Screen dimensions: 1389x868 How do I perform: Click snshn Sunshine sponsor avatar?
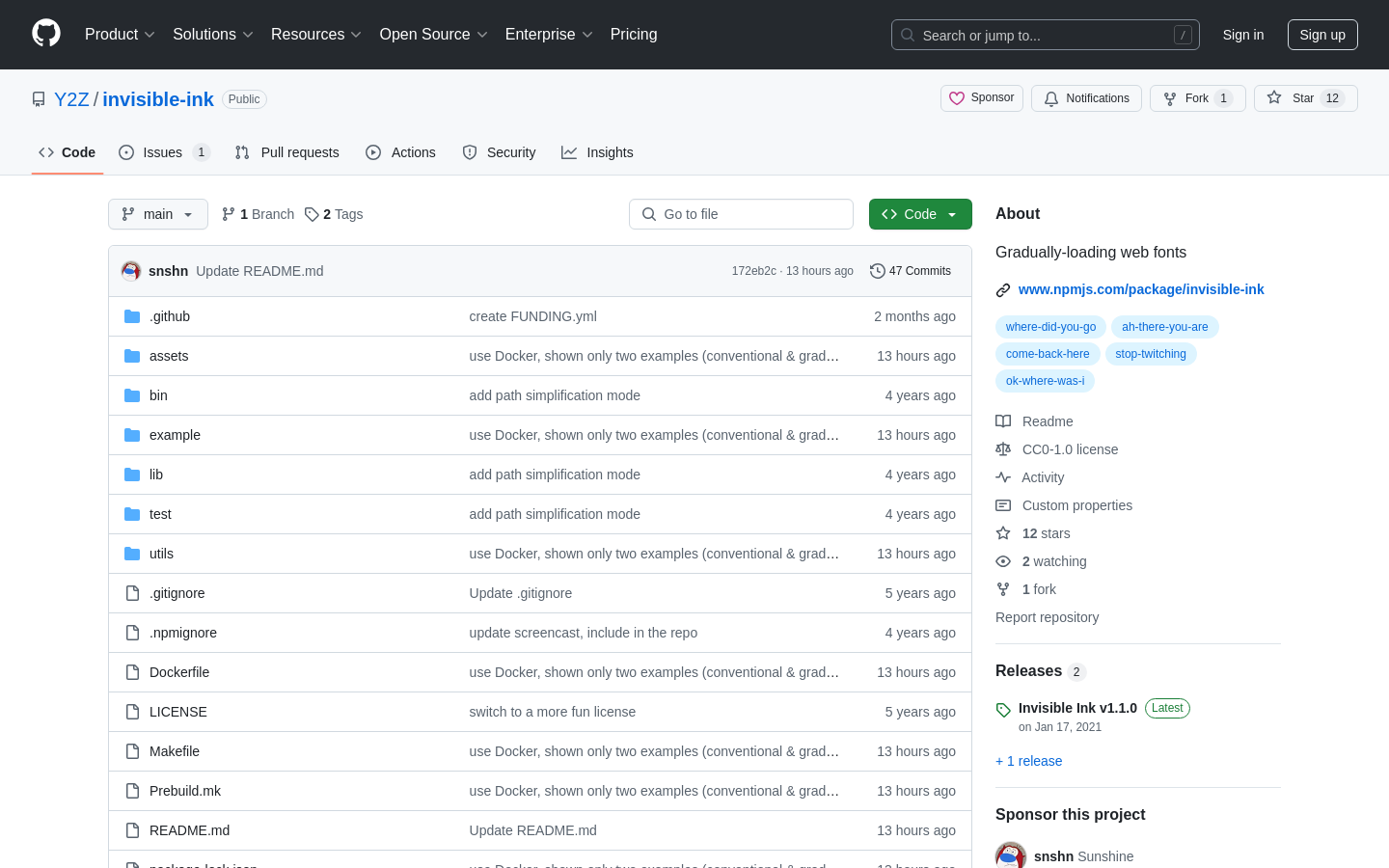(1011, 855)
